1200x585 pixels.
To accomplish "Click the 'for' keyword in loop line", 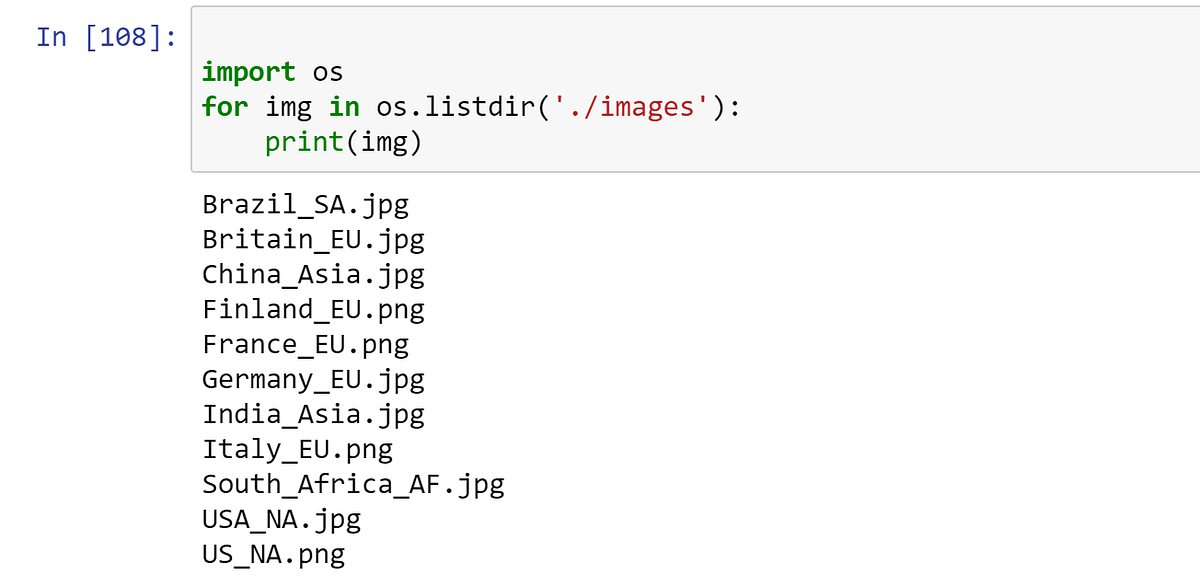I will [x=225, y=107].
